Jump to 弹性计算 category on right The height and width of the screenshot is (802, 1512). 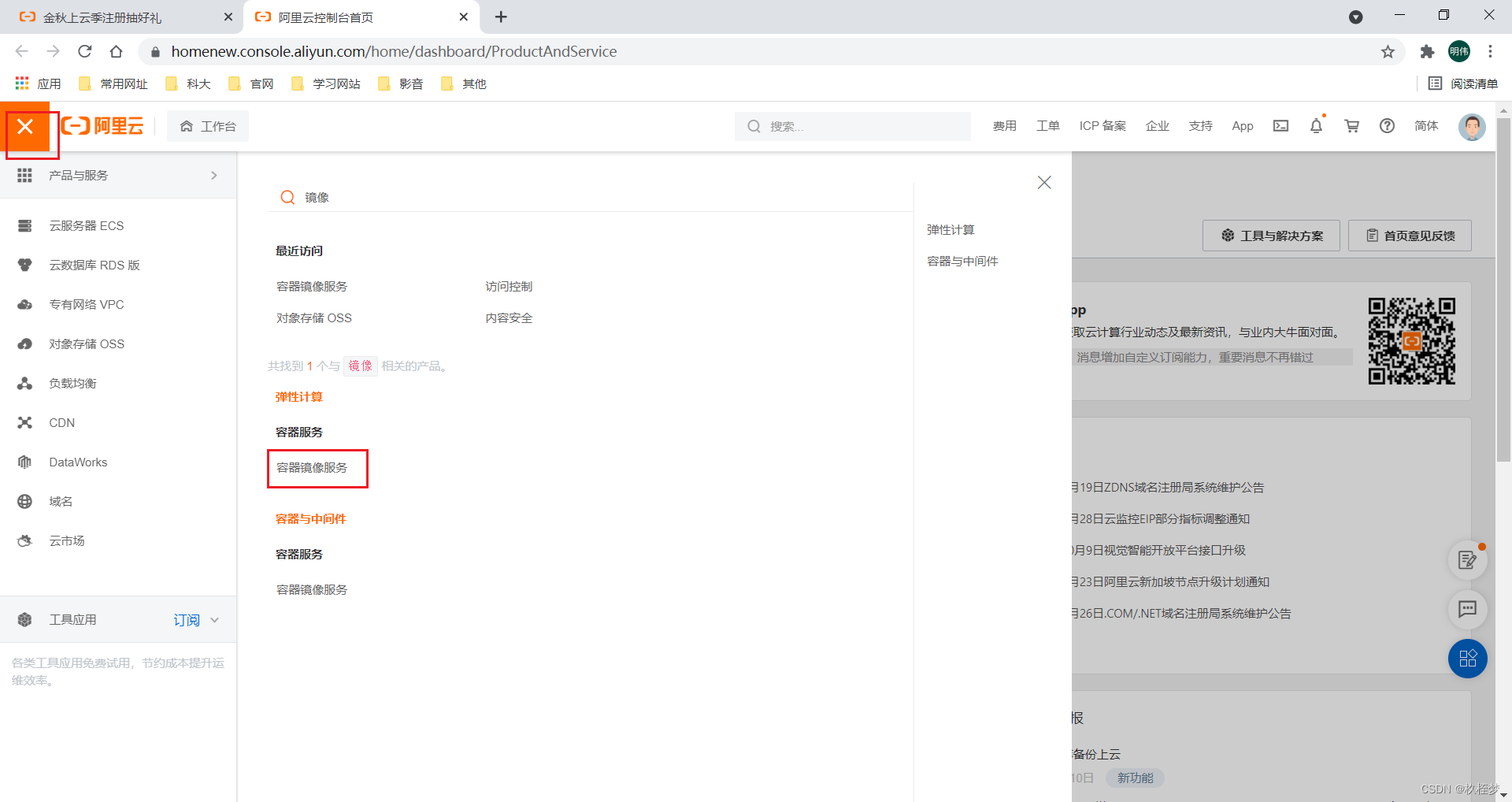click(951, 229)
